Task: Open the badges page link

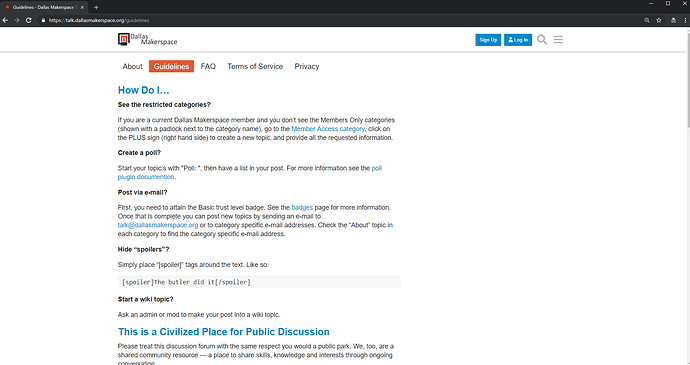Action: pyautogui.click(x=302, y=207)
